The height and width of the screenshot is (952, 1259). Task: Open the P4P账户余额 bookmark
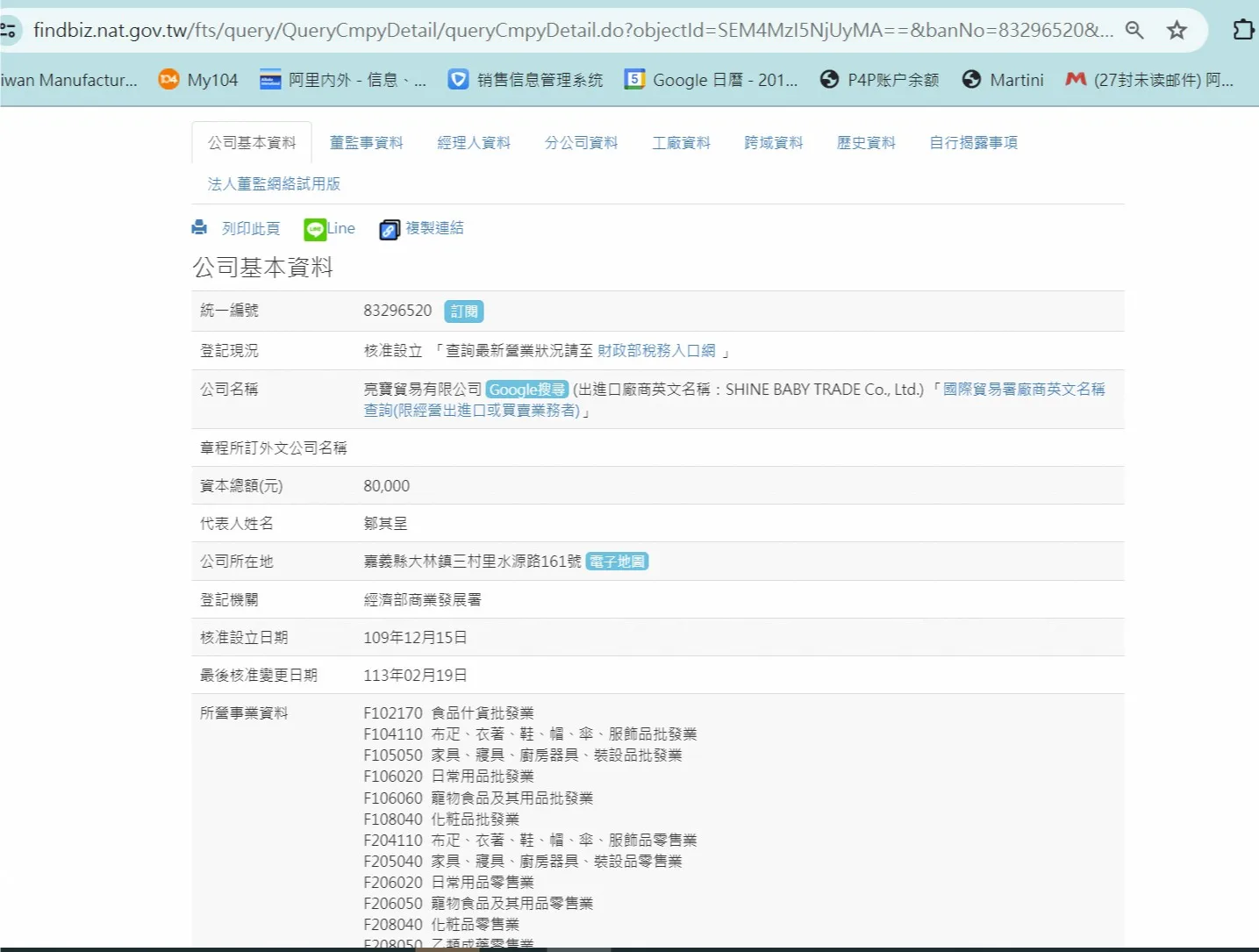click(x=879, y=80)
